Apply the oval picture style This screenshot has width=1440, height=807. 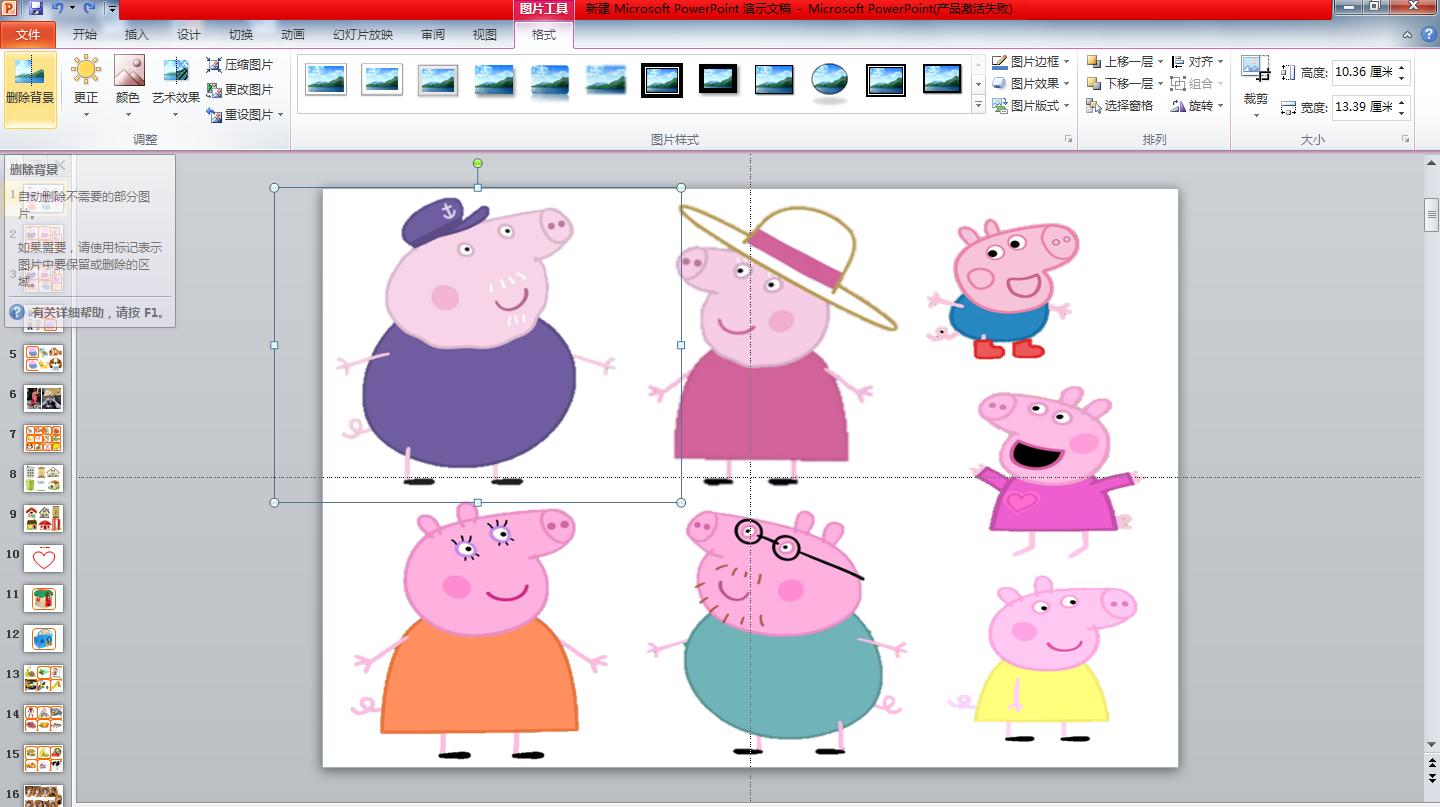coord(830,80)
